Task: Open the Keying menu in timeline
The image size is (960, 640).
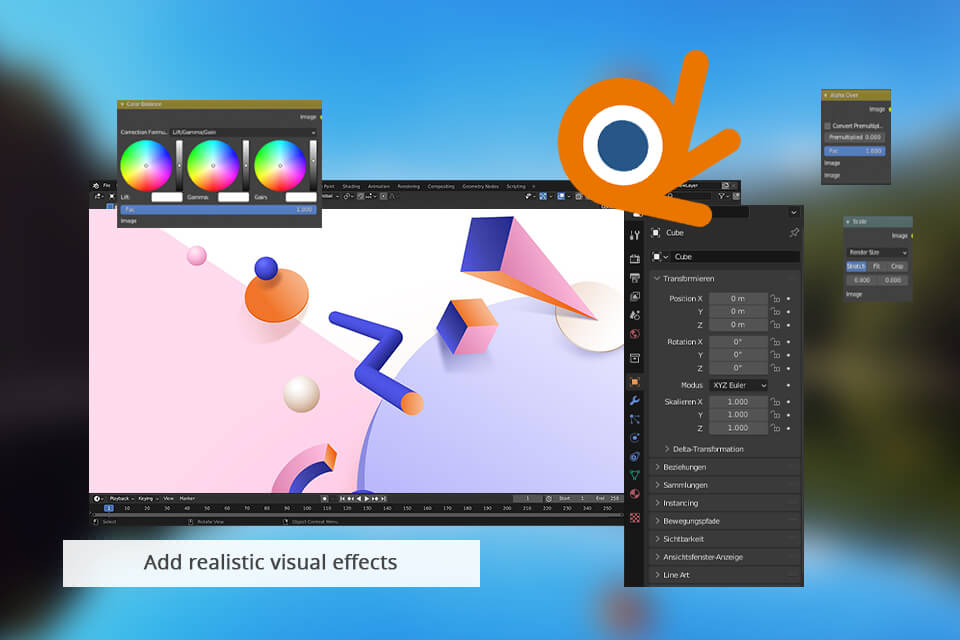Action: [148, 499]
